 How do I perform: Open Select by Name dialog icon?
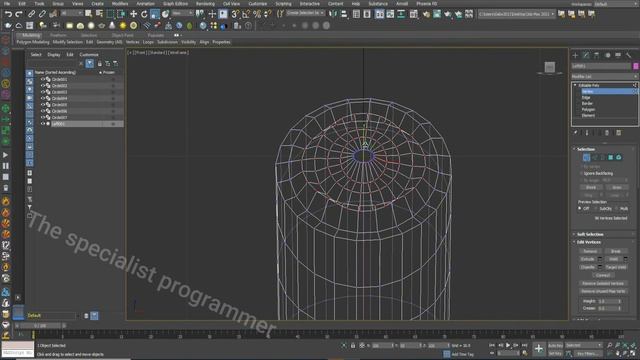(x=99, y=14)
